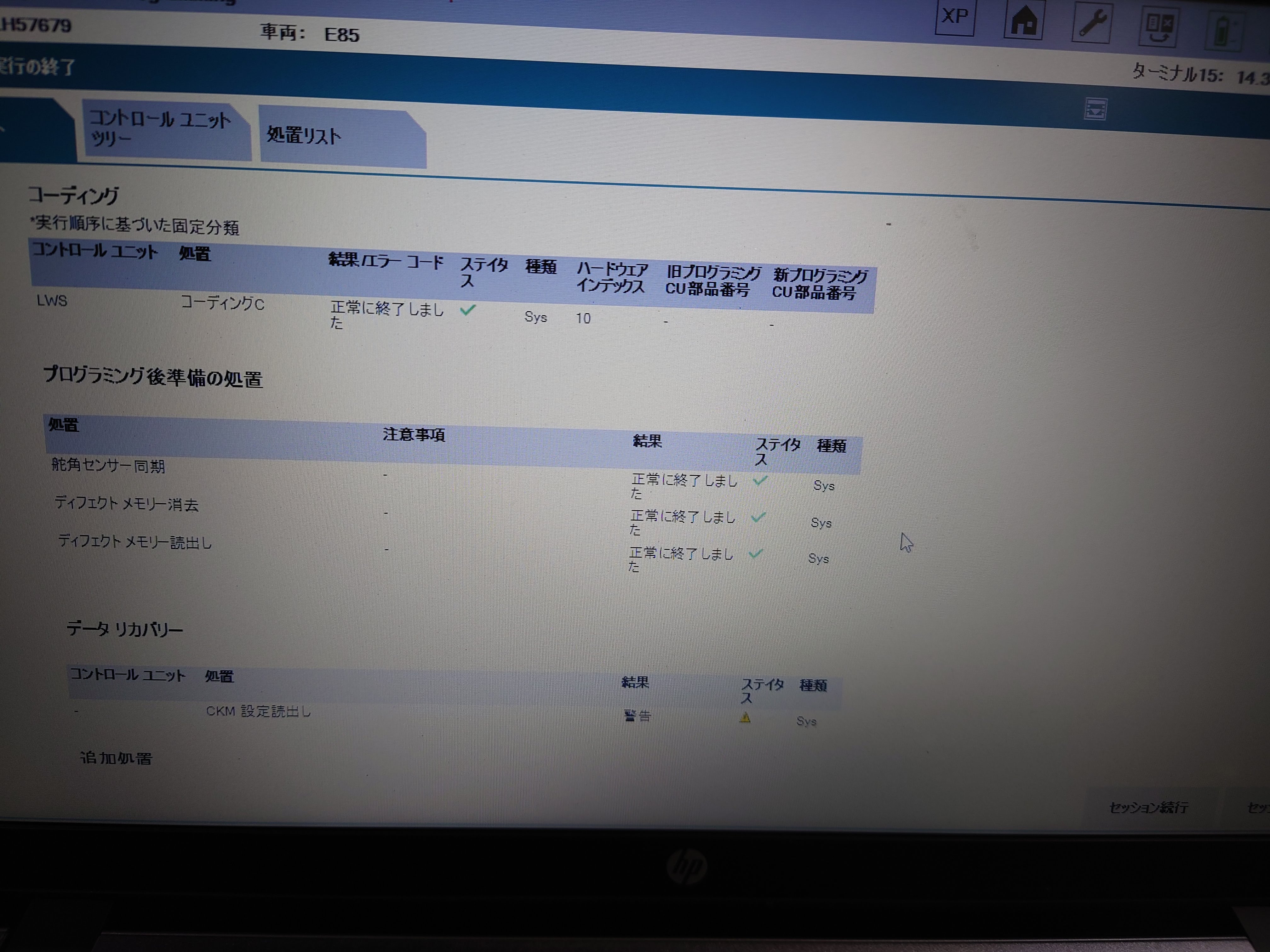Click the 注意事項 column header
Image resolution: width=1270 pixels, height=952 pixels.
point(414,435)
